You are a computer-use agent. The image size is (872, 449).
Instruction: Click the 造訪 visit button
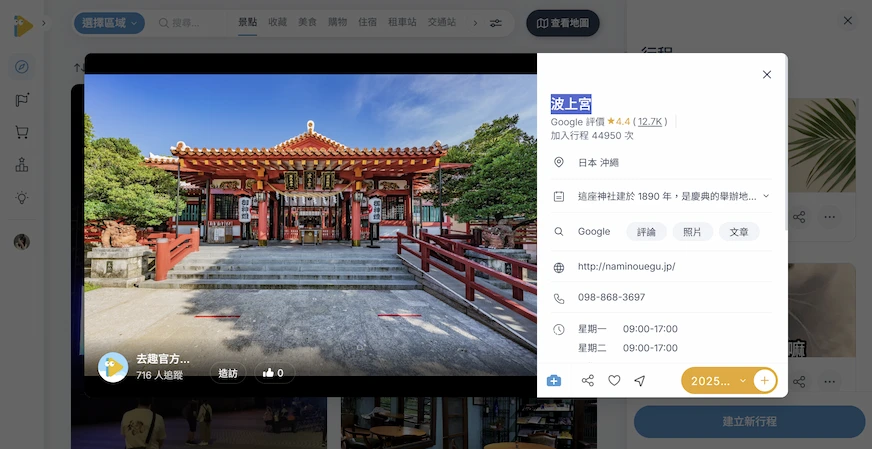(x=227, y=373)
